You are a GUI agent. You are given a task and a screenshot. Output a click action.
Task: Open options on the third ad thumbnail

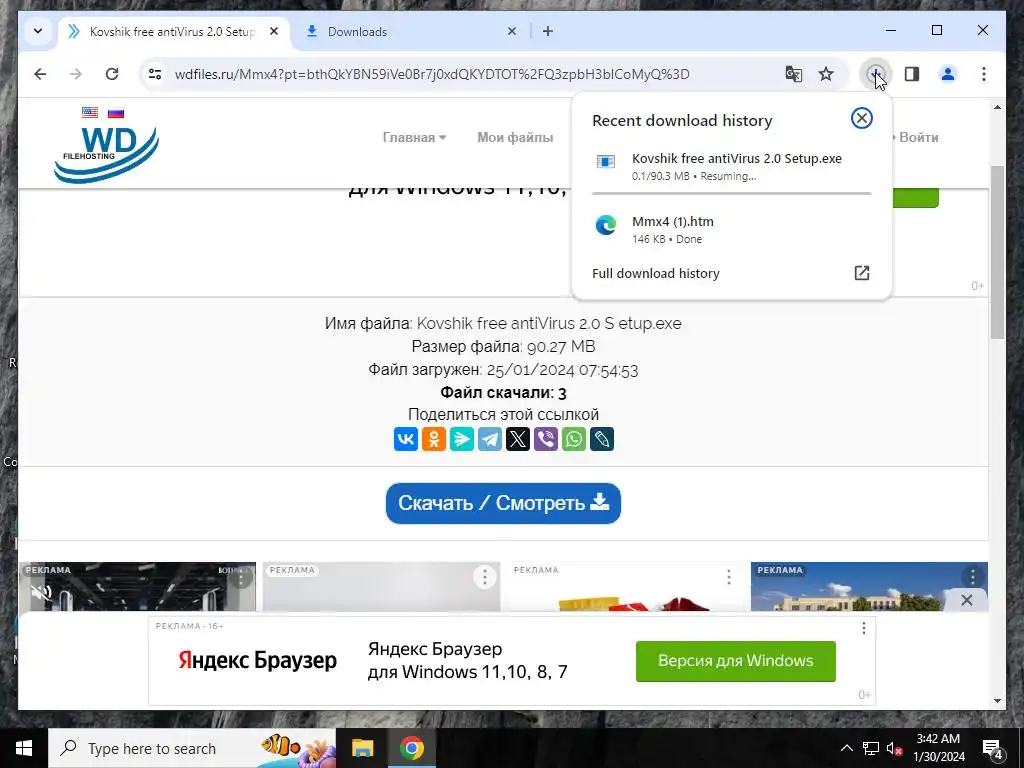729,577
